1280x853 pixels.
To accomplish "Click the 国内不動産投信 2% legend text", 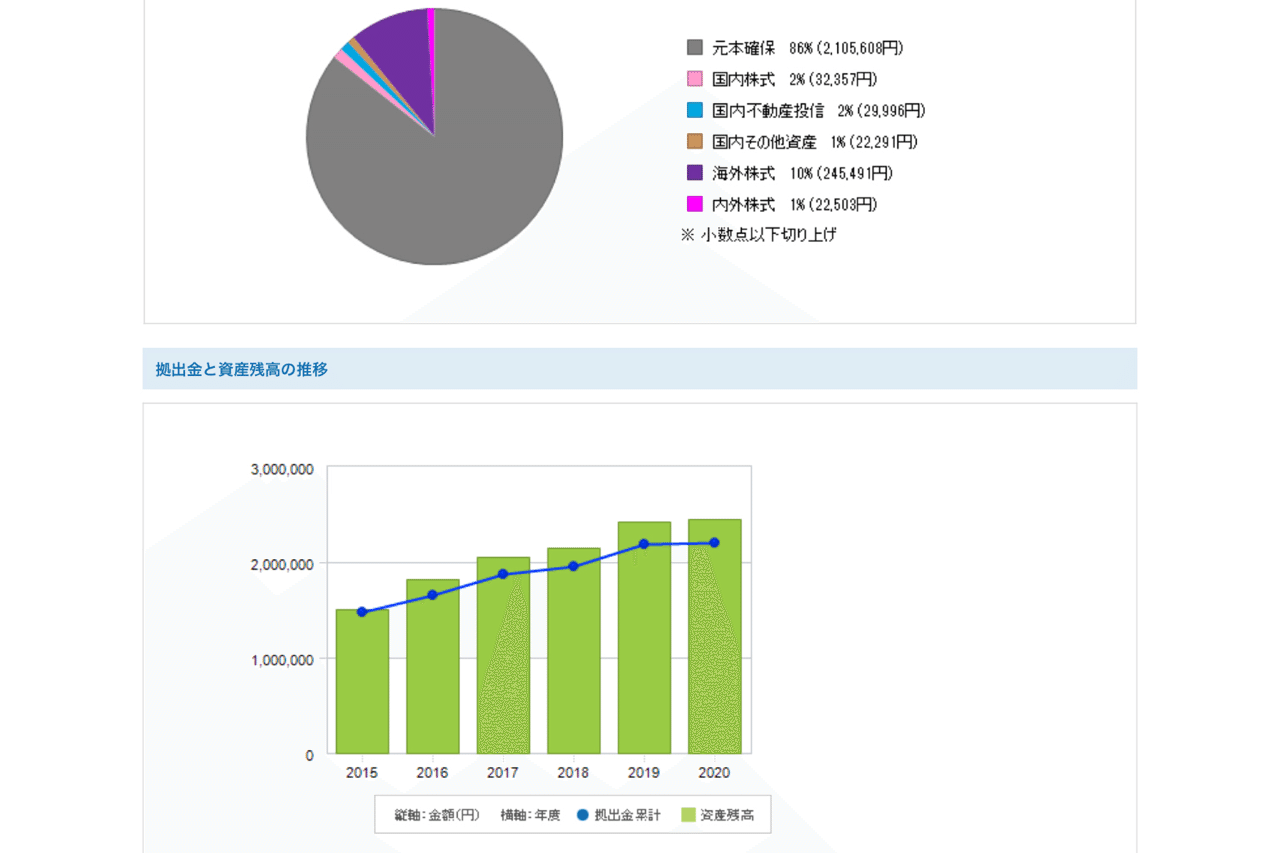I will point(819,110).
